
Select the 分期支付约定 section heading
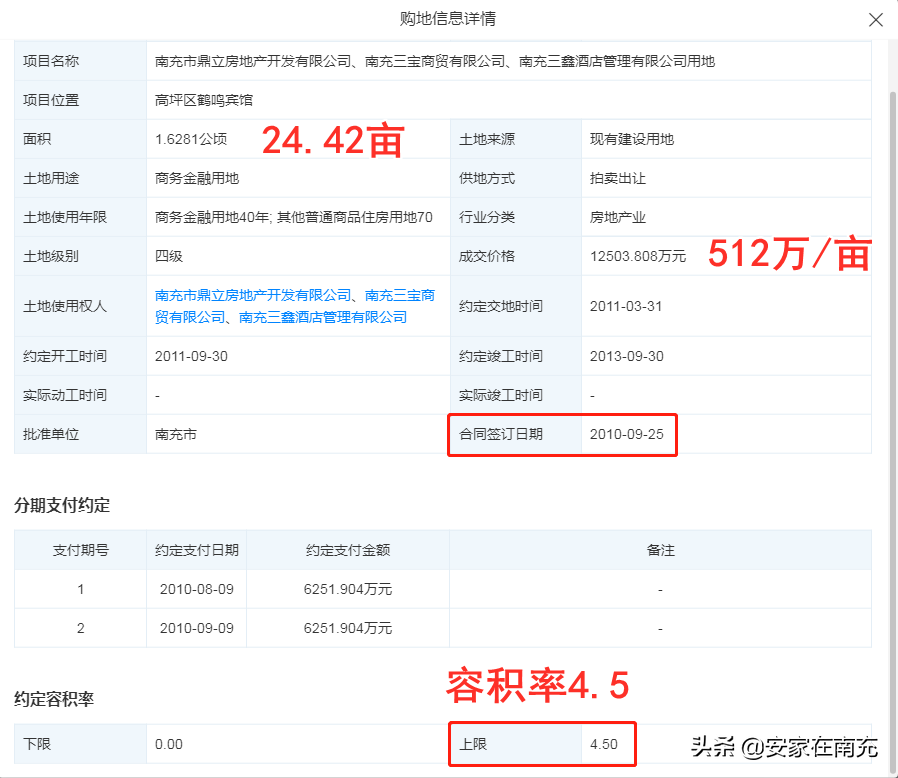tap(62, 505)
